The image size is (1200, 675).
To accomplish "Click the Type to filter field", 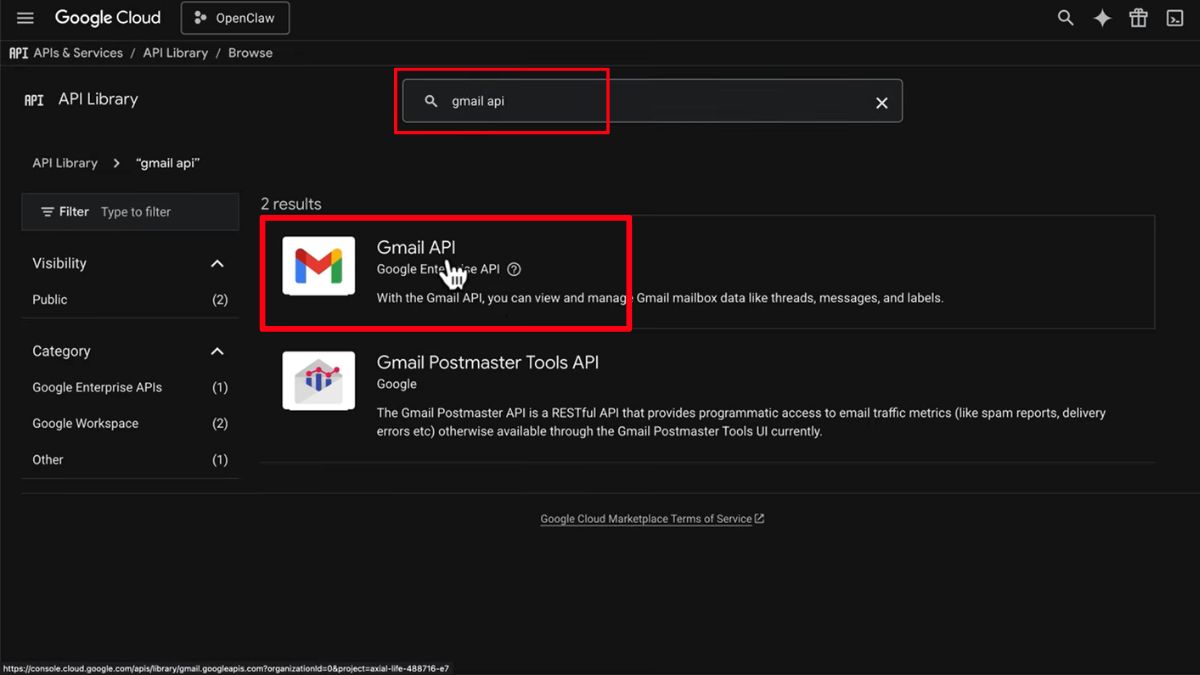I will coord(160,212).
